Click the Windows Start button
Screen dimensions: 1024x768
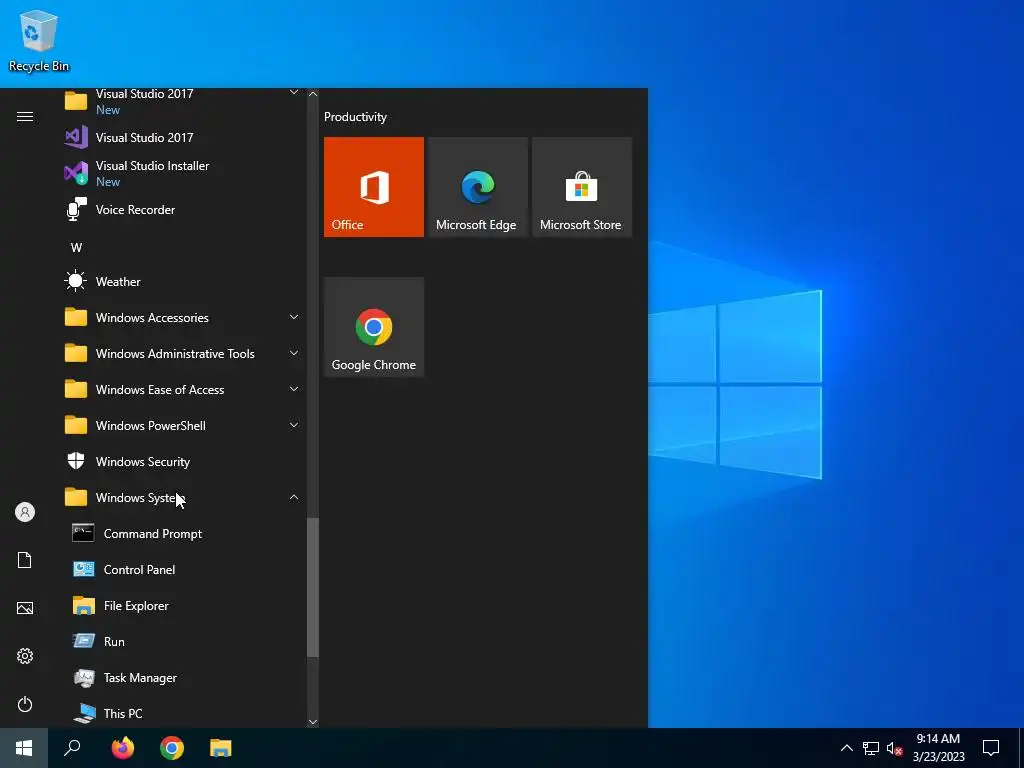click(24, 748)
